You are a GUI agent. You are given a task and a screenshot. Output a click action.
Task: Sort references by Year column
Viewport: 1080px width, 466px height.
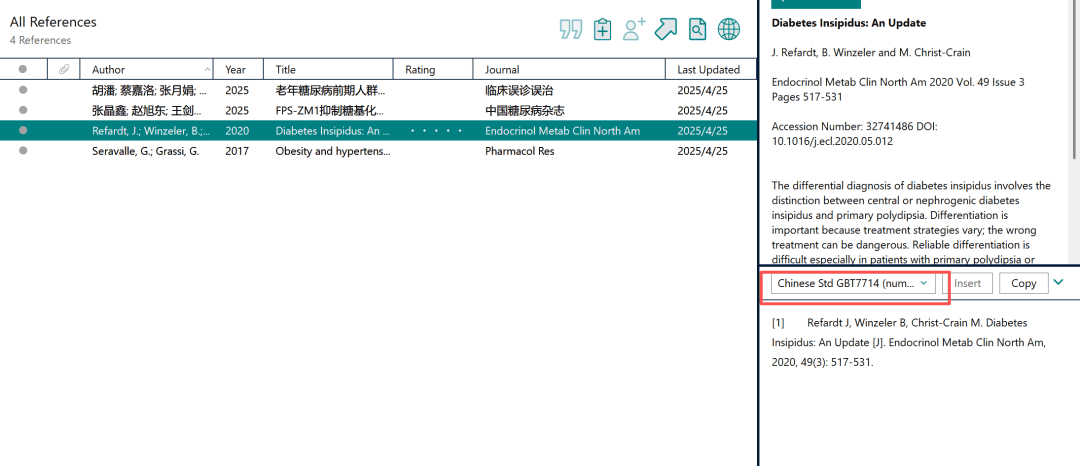click(239, 70)
